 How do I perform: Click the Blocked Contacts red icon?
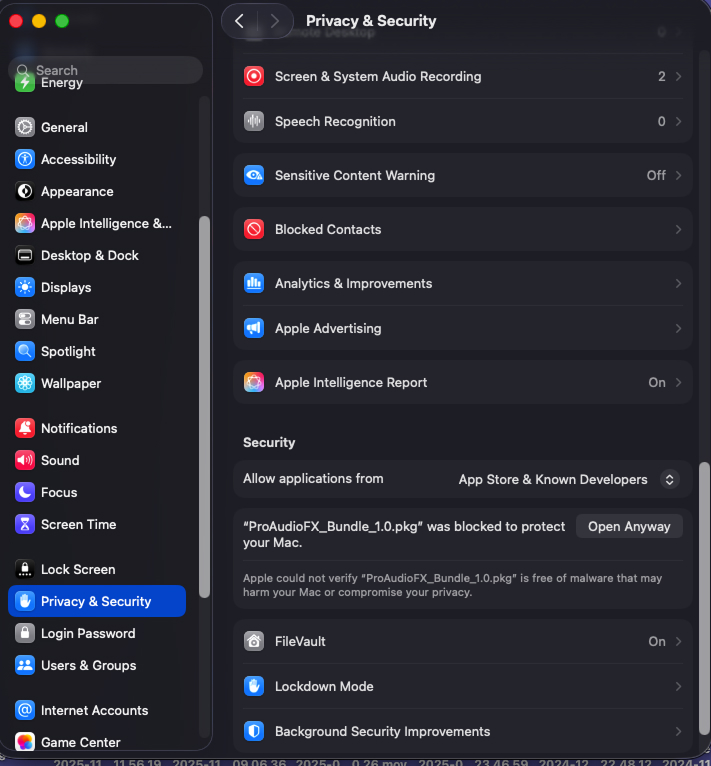[254, 230]
